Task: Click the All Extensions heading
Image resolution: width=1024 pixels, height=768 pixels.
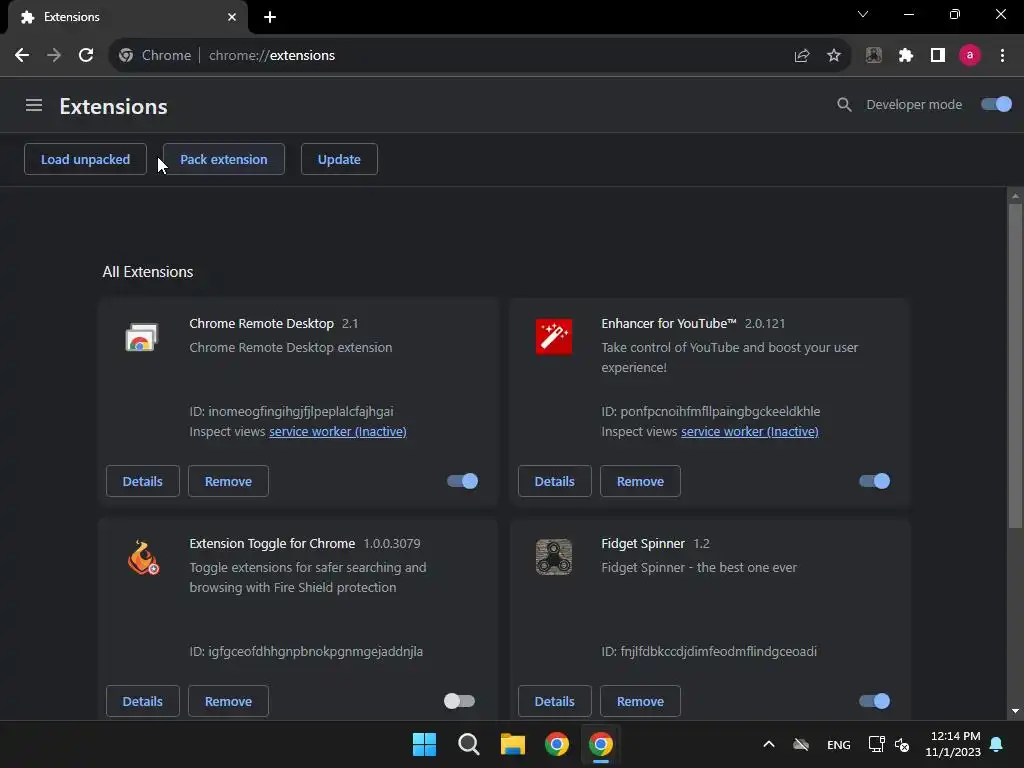Action: (x=148, y=272)
